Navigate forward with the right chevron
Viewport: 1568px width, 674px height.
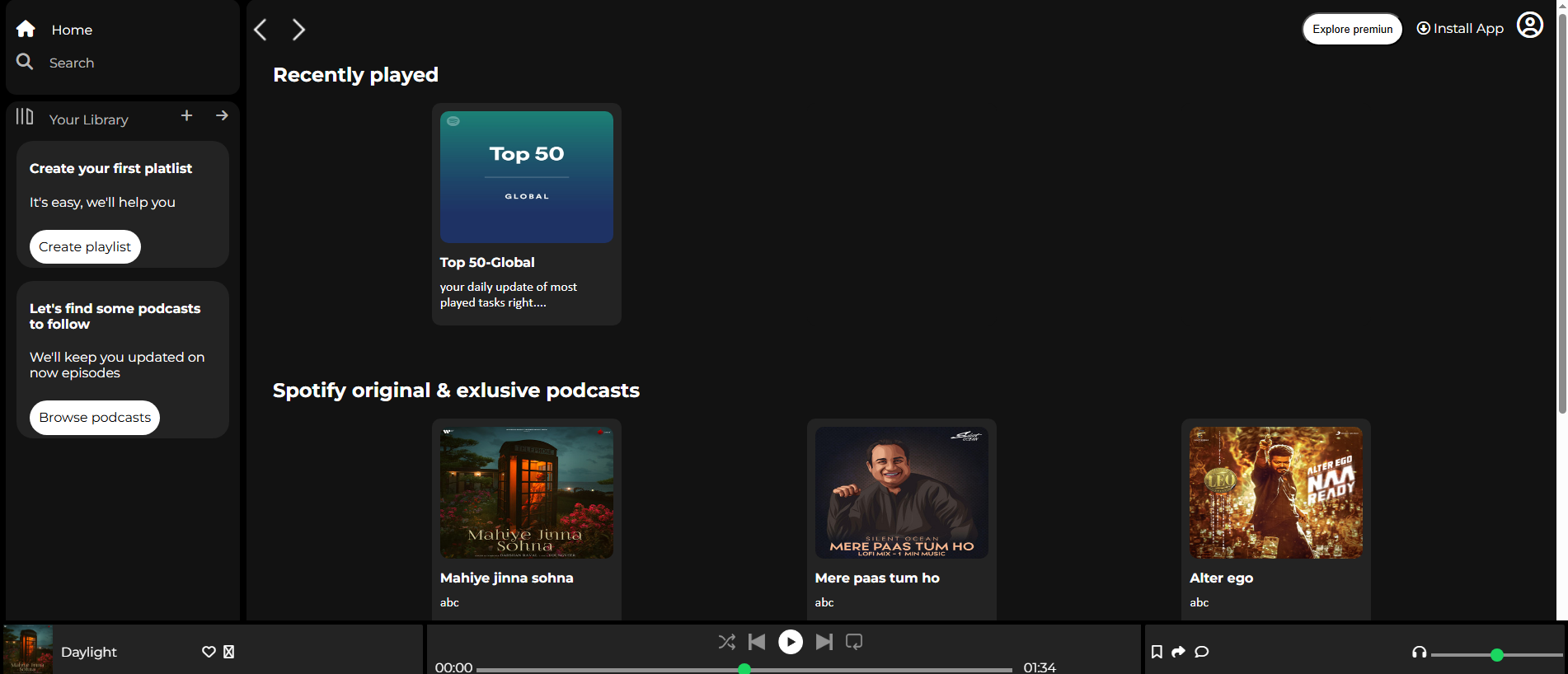point(298,30)
